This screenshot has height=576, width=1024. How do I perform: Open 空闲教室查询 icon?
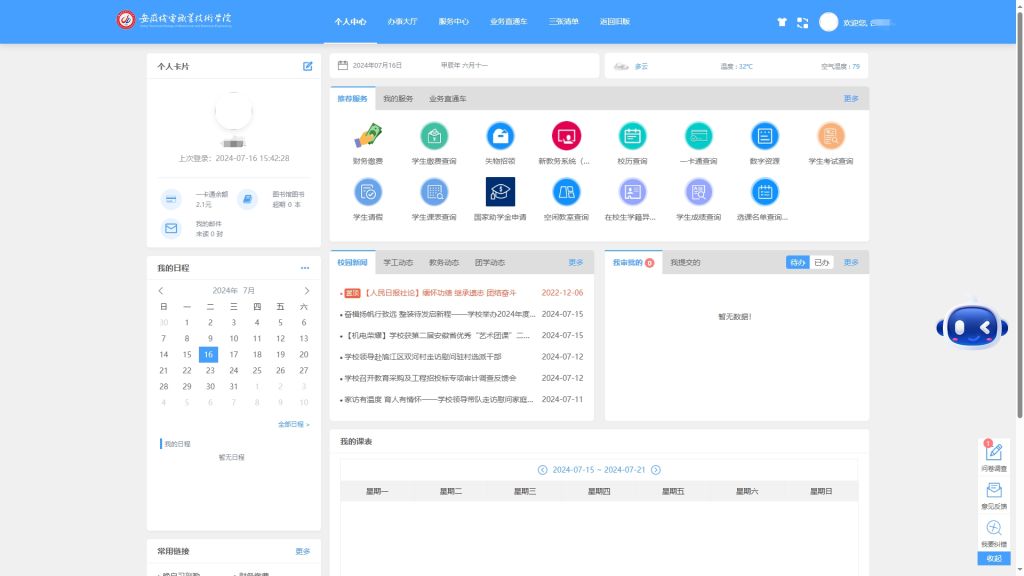click(x=566, y=192)
